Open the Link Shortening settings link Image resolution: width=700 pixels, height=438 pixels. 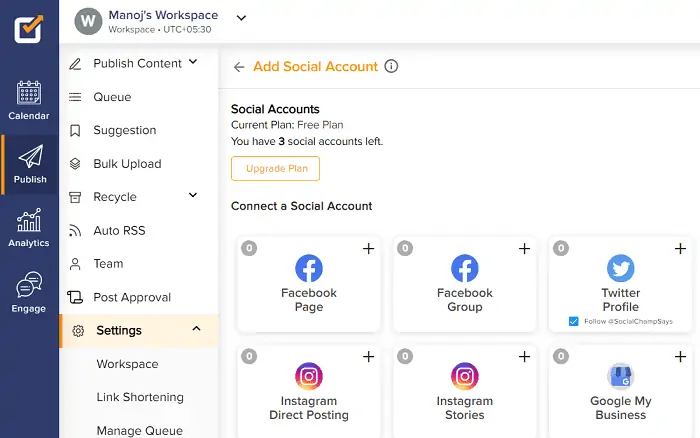pyautogui.click(x=140, y=397)
